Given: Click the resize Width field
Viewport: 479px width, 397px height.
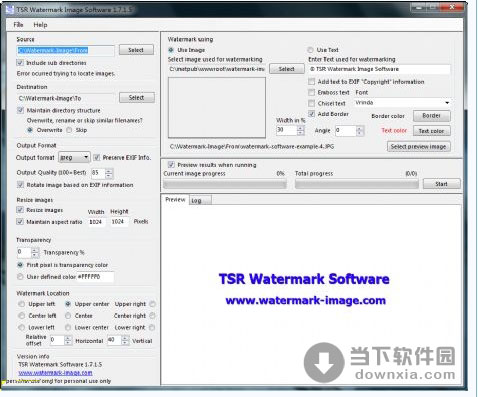Looking at the screenshot, I should tap(97, 222).
